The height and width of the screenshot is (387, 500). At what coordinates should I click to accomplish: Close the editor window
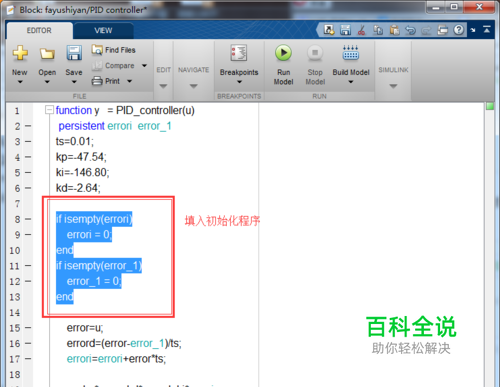click(479, 7)
